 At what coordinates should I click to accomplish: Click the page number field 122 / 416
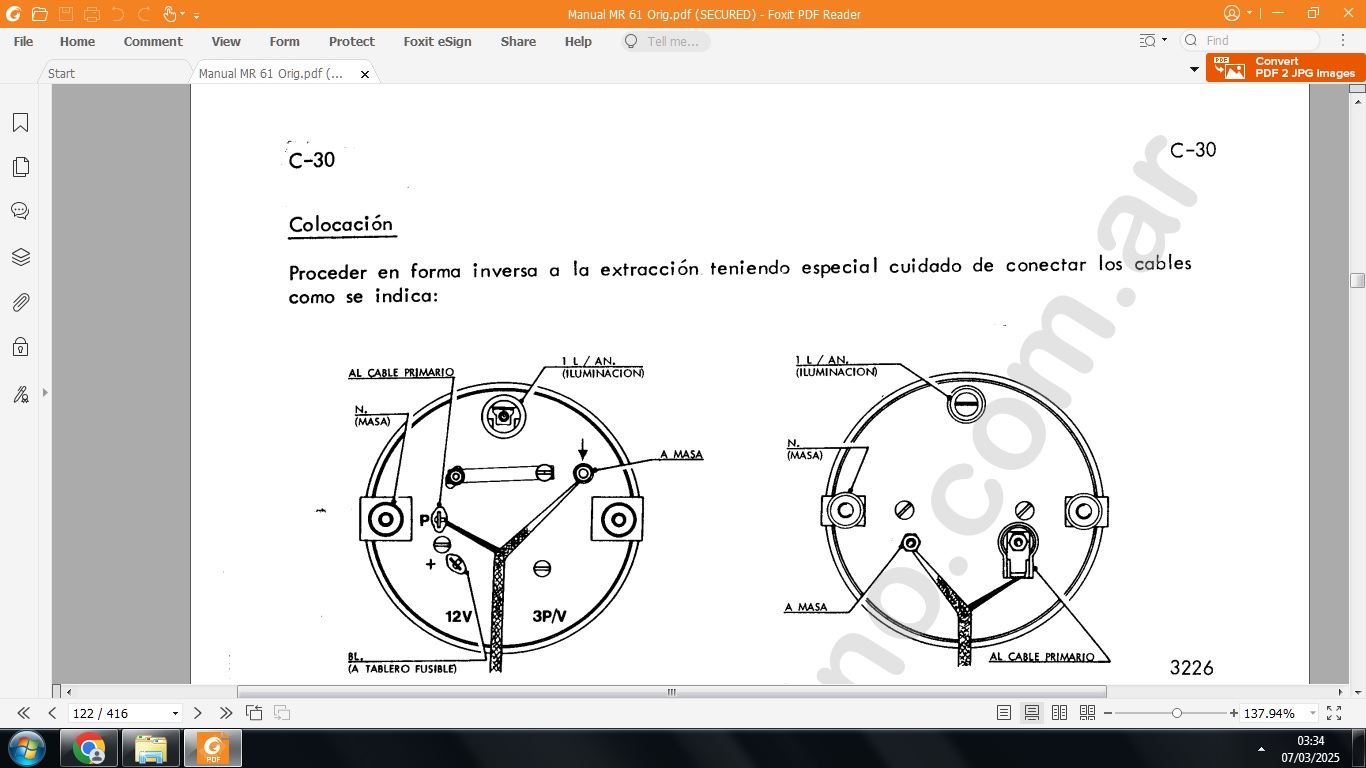118,714
